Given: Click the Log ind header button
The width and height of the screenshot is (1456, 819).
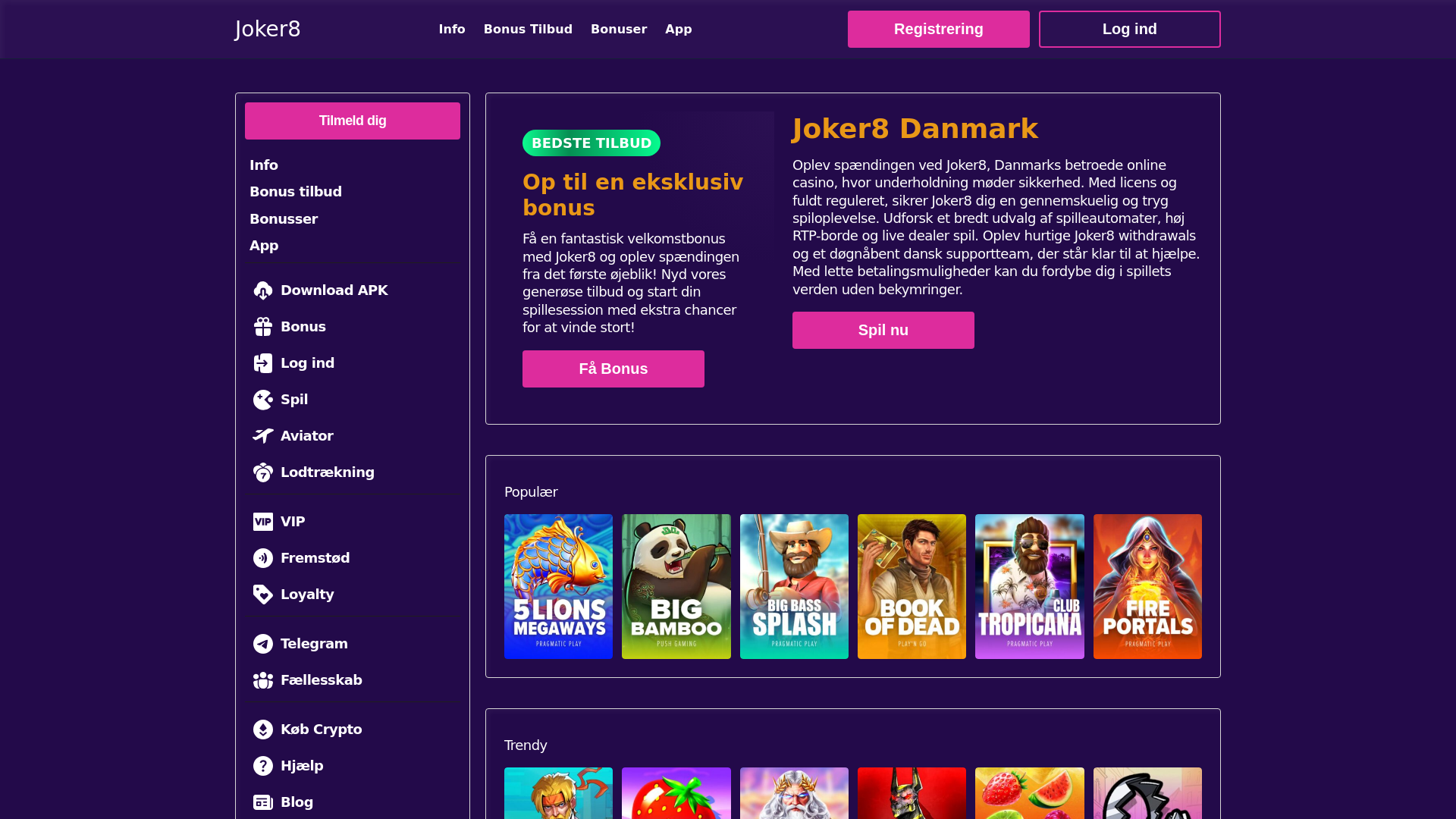Looking at the screenshot, I should (x=1130, y=29).
